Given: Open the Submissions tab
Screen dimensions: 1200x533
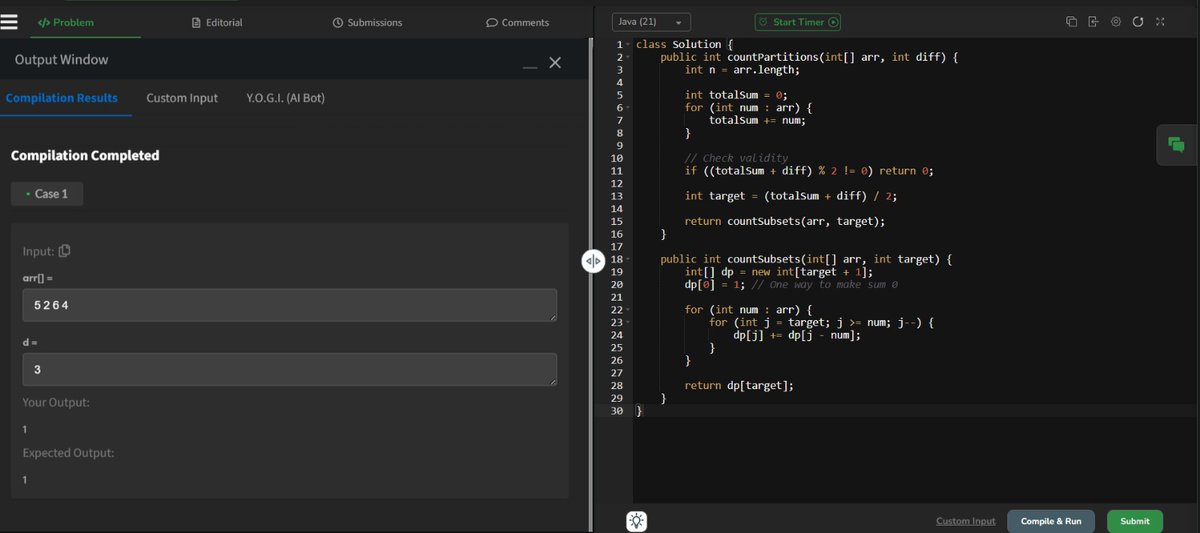Looking at the screenshot, I should click(367, 22).
